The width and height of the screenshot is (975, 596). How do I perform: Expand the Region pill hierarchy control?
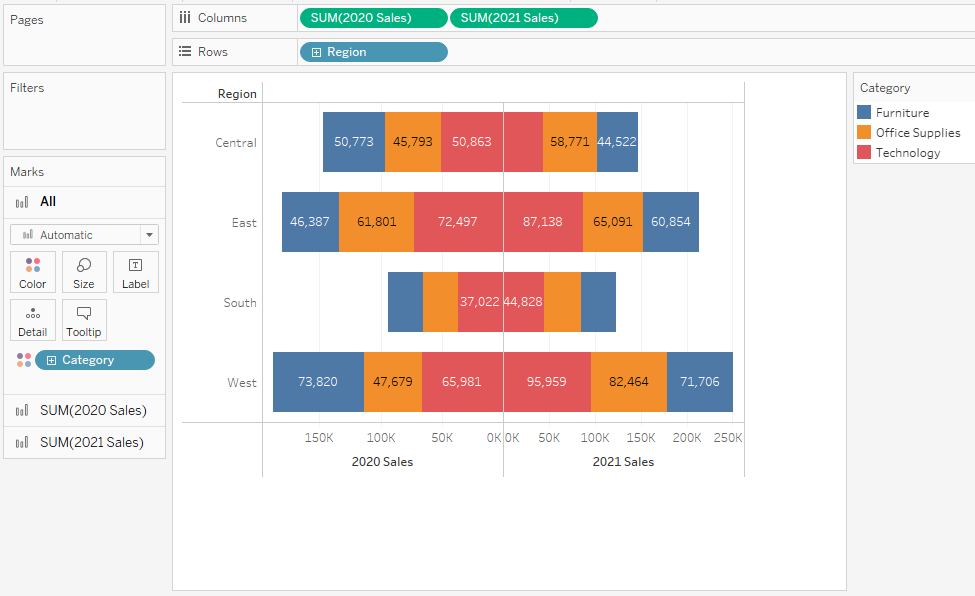pyautogui.click(x=316, y=51)
